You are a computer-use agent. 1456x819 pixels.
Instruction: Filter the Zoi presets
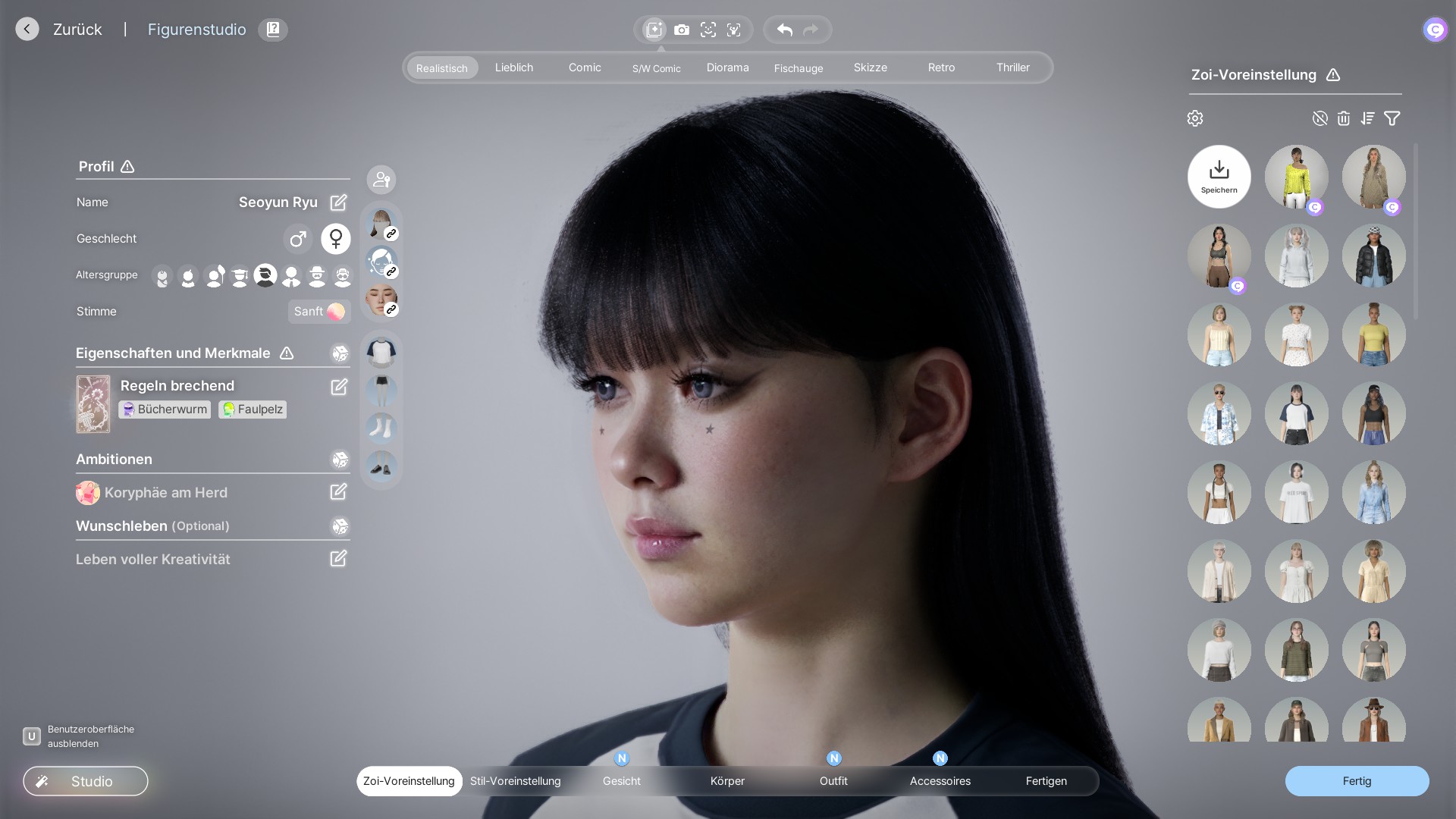pyautogui.click(x=1392, y=118)
